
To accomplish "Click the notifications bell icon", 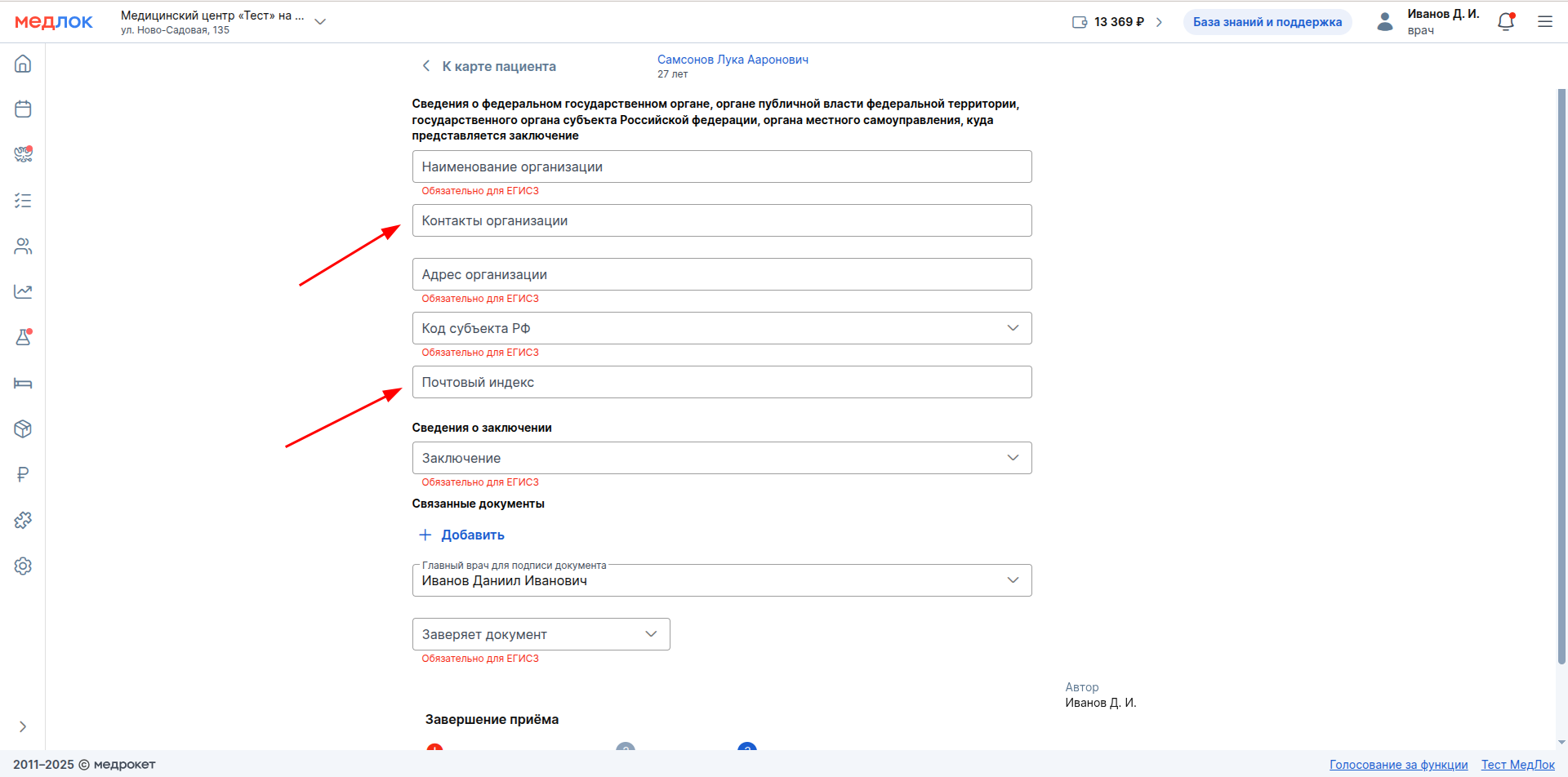I will point(1506,22).
